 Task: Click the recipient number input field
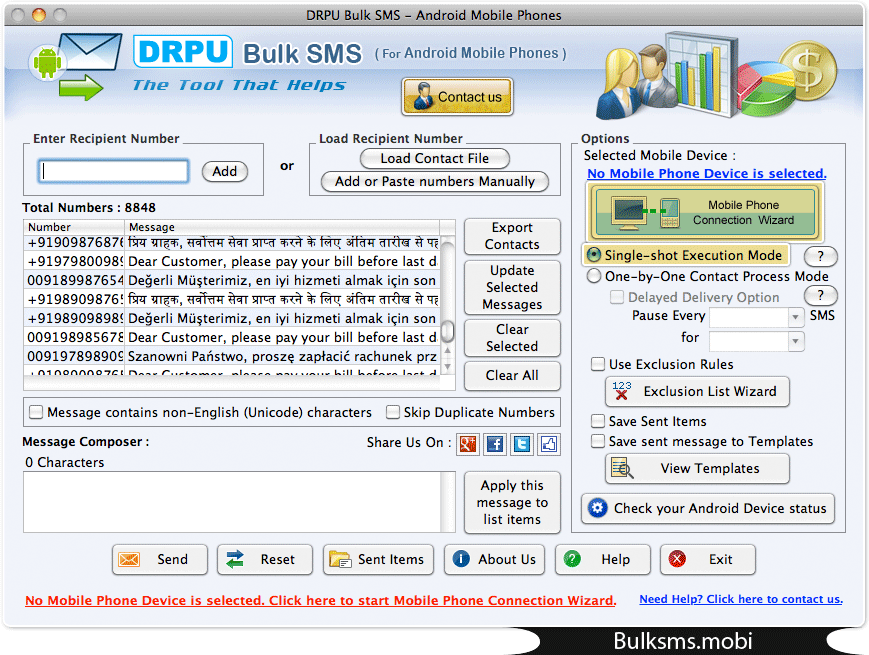coord(113,171)
